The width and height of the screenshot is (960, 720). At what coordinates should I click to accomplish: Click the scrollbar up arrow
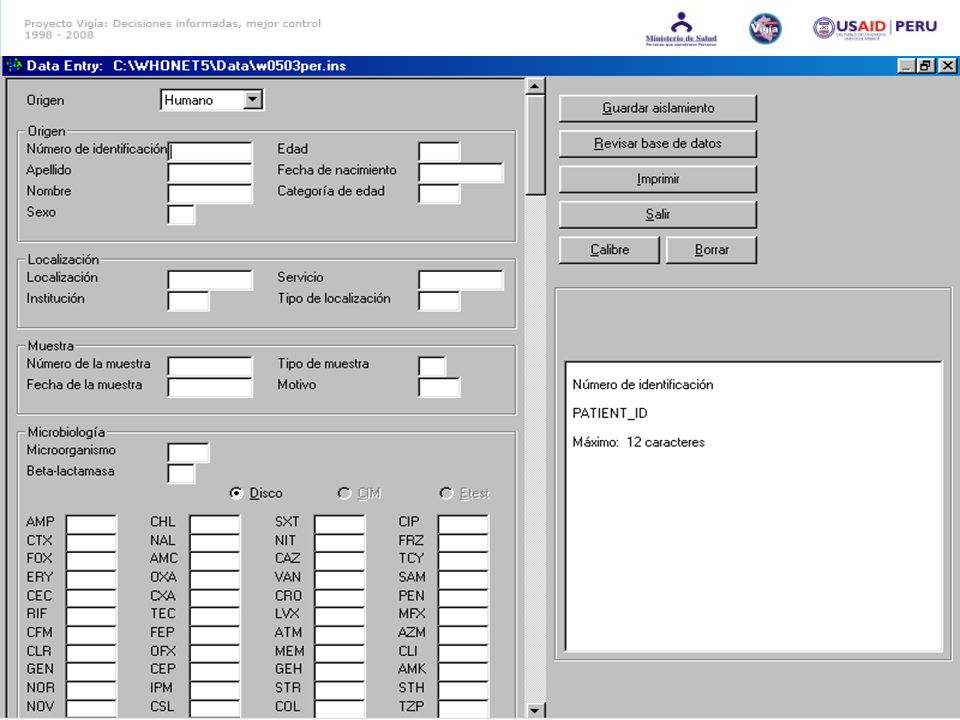(535, 86)
